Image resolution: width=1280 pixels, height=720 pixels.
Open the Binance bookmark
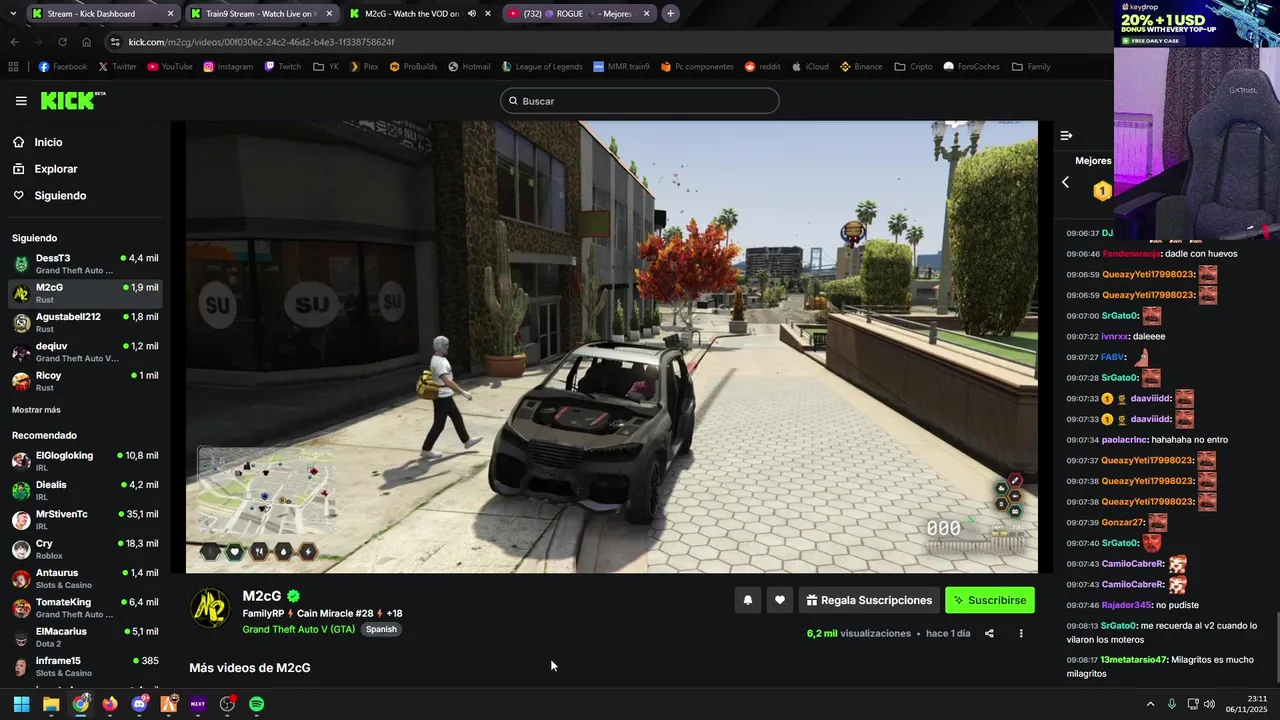(x=861, y=67)
